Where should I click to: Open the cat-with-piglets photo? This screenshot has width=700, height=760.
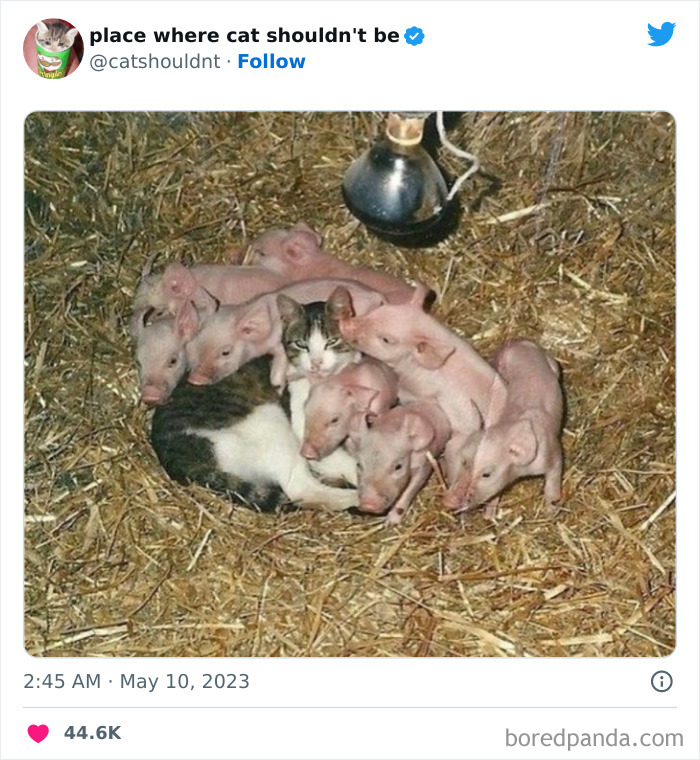pyautogui.click(x=350, y=384)
